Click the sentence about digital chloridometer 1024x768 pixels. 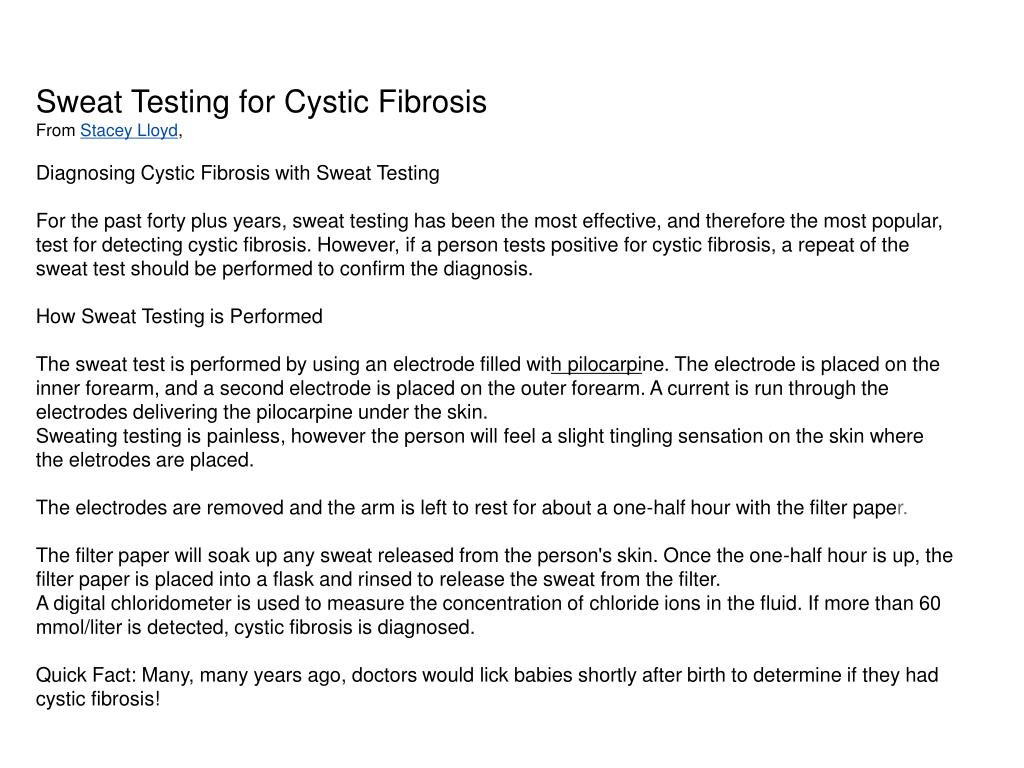click(x=488, y=615)
